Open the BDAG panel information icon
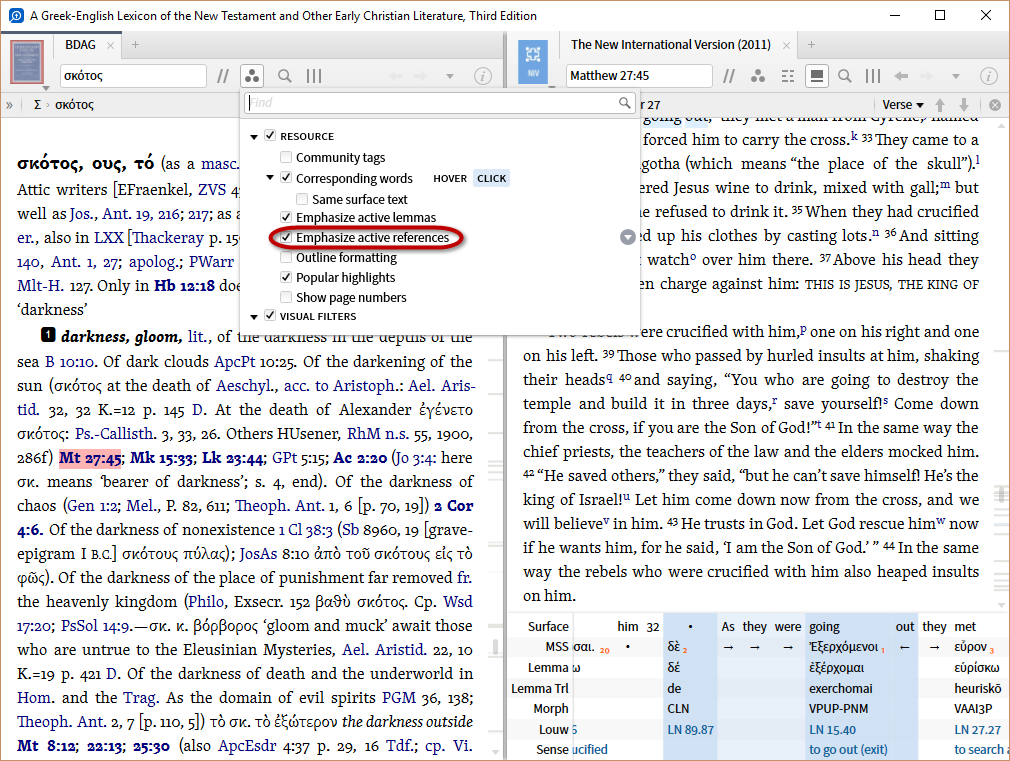 tap(482, 76)
